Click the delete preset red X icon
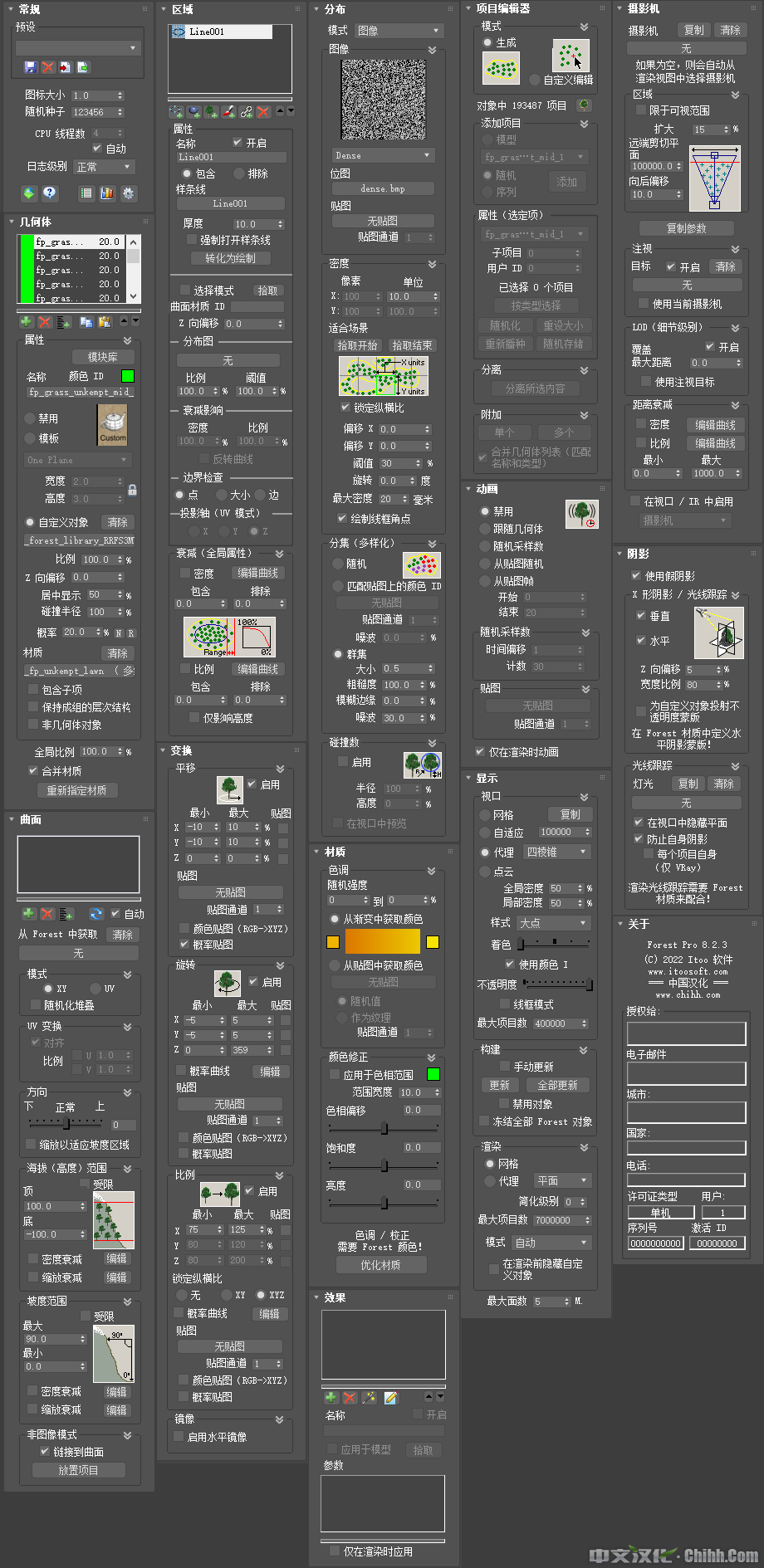 48,67
